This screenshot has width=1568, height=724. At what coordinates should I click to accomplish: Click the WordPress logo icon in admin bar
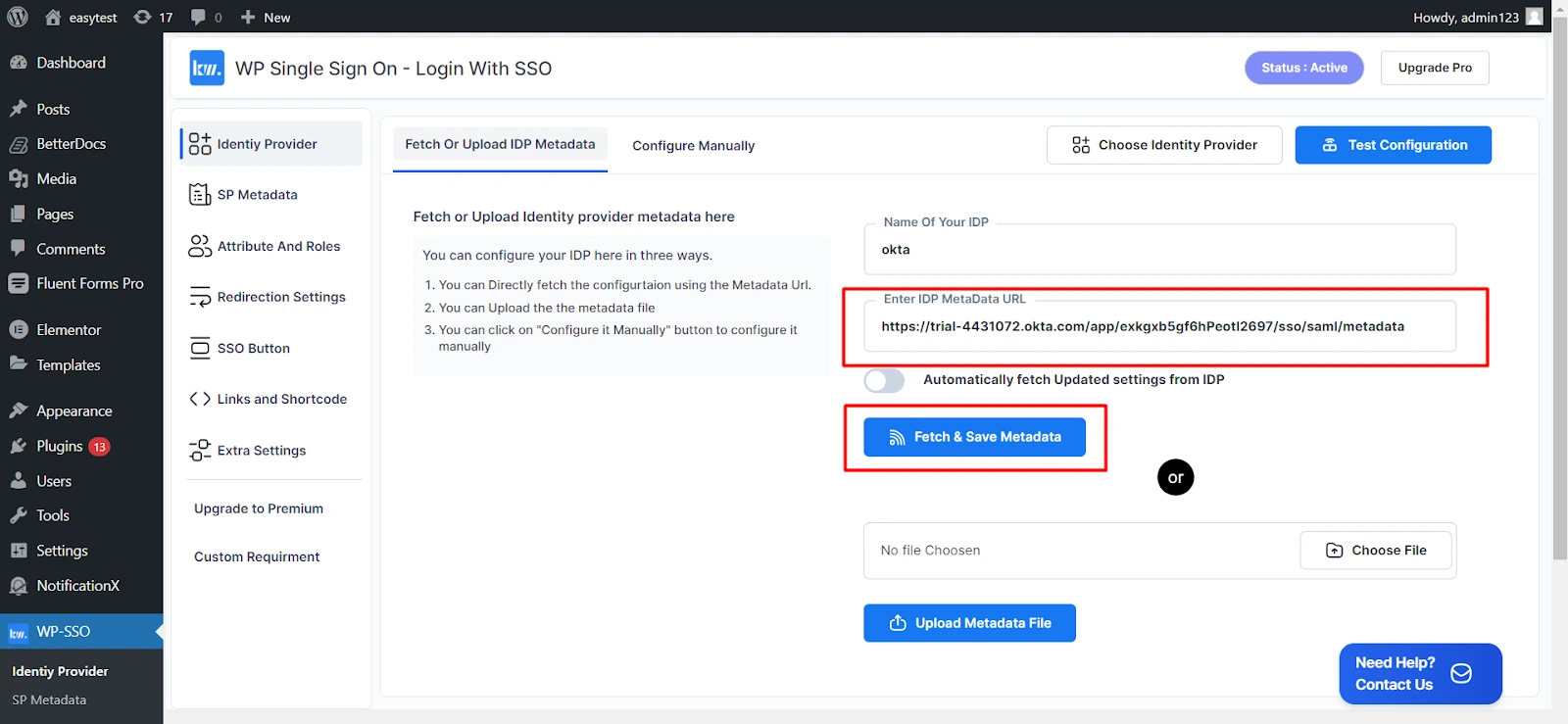click(x=18, y=17)
